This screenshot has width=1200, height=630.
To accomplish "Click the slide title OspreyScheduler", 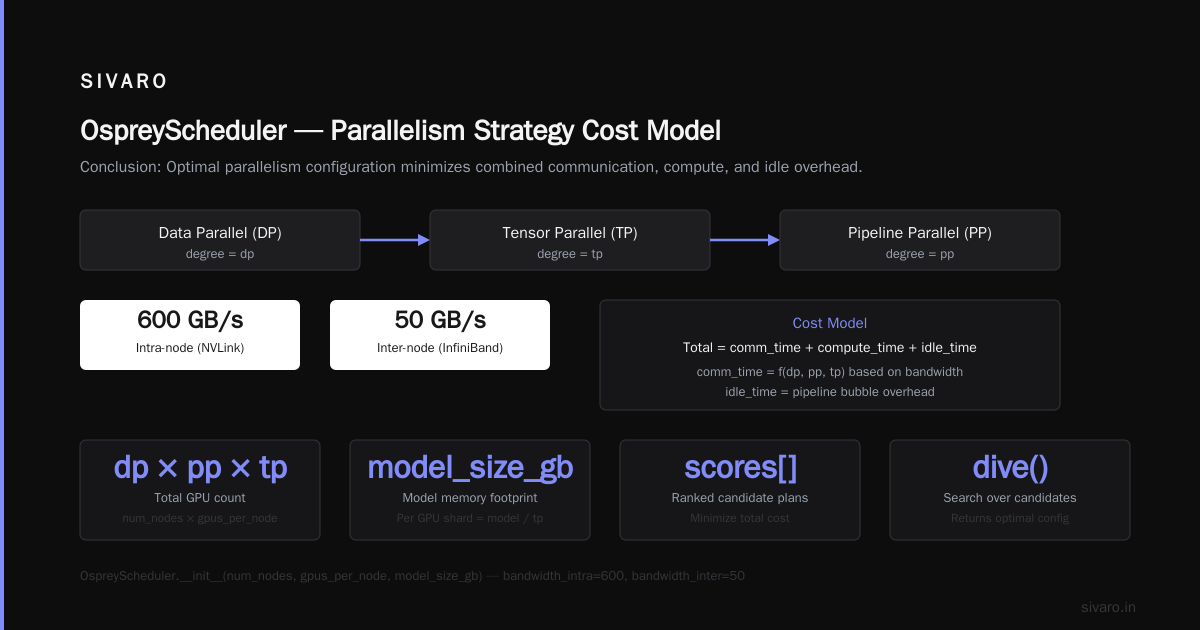I will (x=400, y=131).
